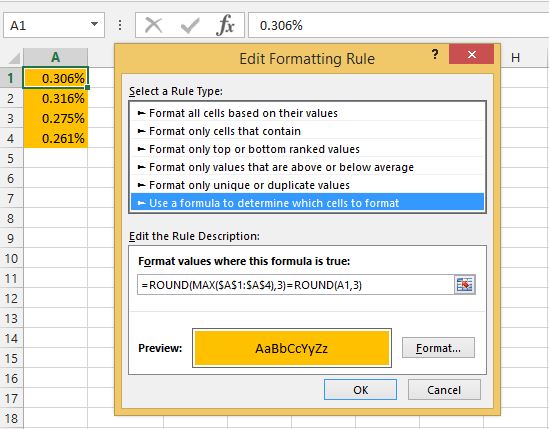Click the cancel X in formula bar
Screen dimensions: 549x429
[x=153, y=25]
